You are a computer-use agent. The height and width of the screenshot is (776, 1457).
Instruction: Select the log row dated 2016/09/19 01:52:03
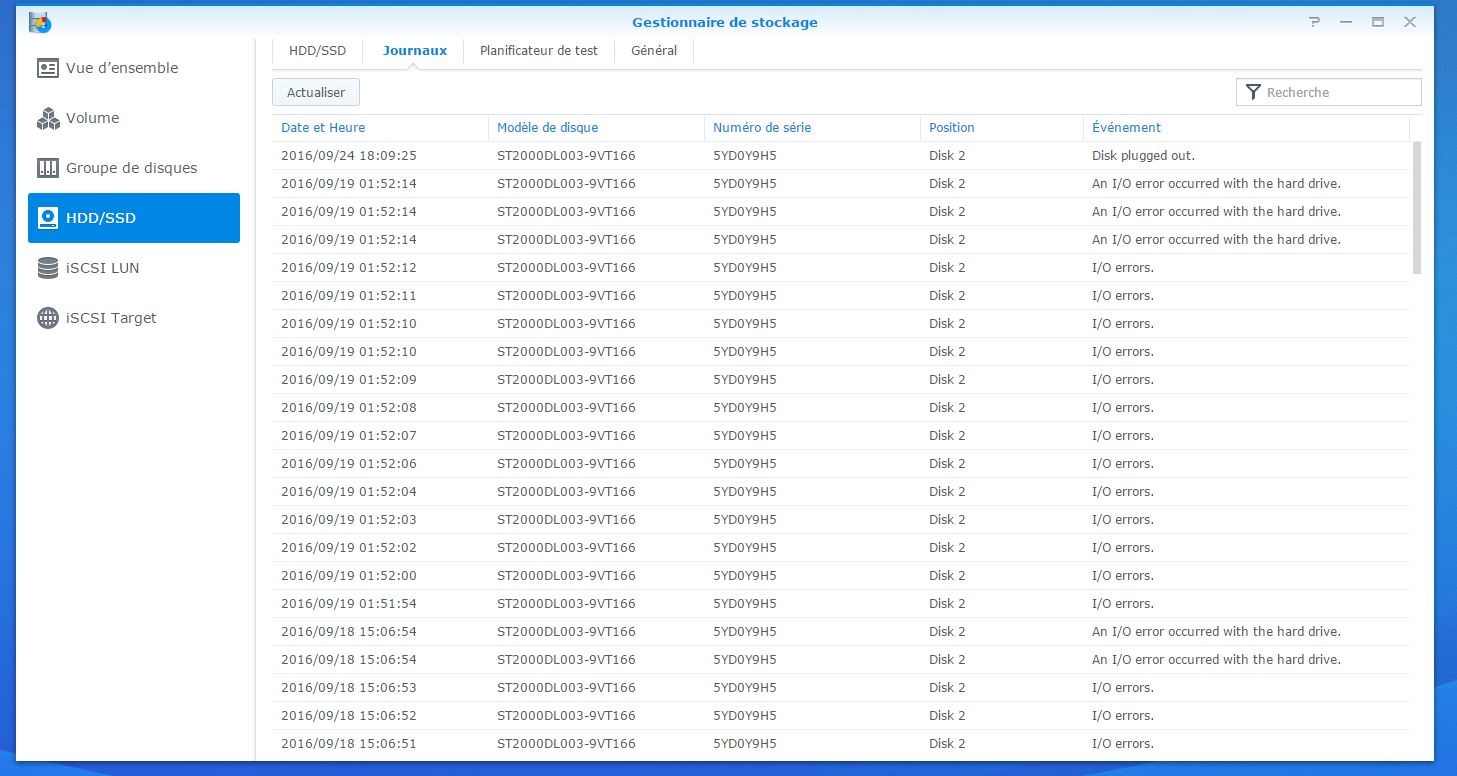coord(841,520)
